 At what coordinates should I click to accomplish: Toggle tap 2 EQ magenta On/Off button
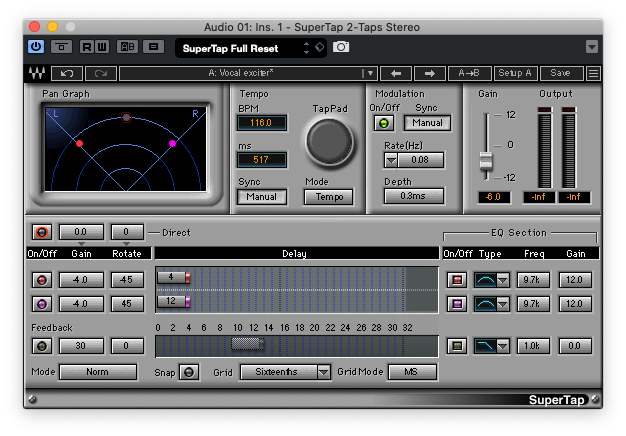click(457, 304)
